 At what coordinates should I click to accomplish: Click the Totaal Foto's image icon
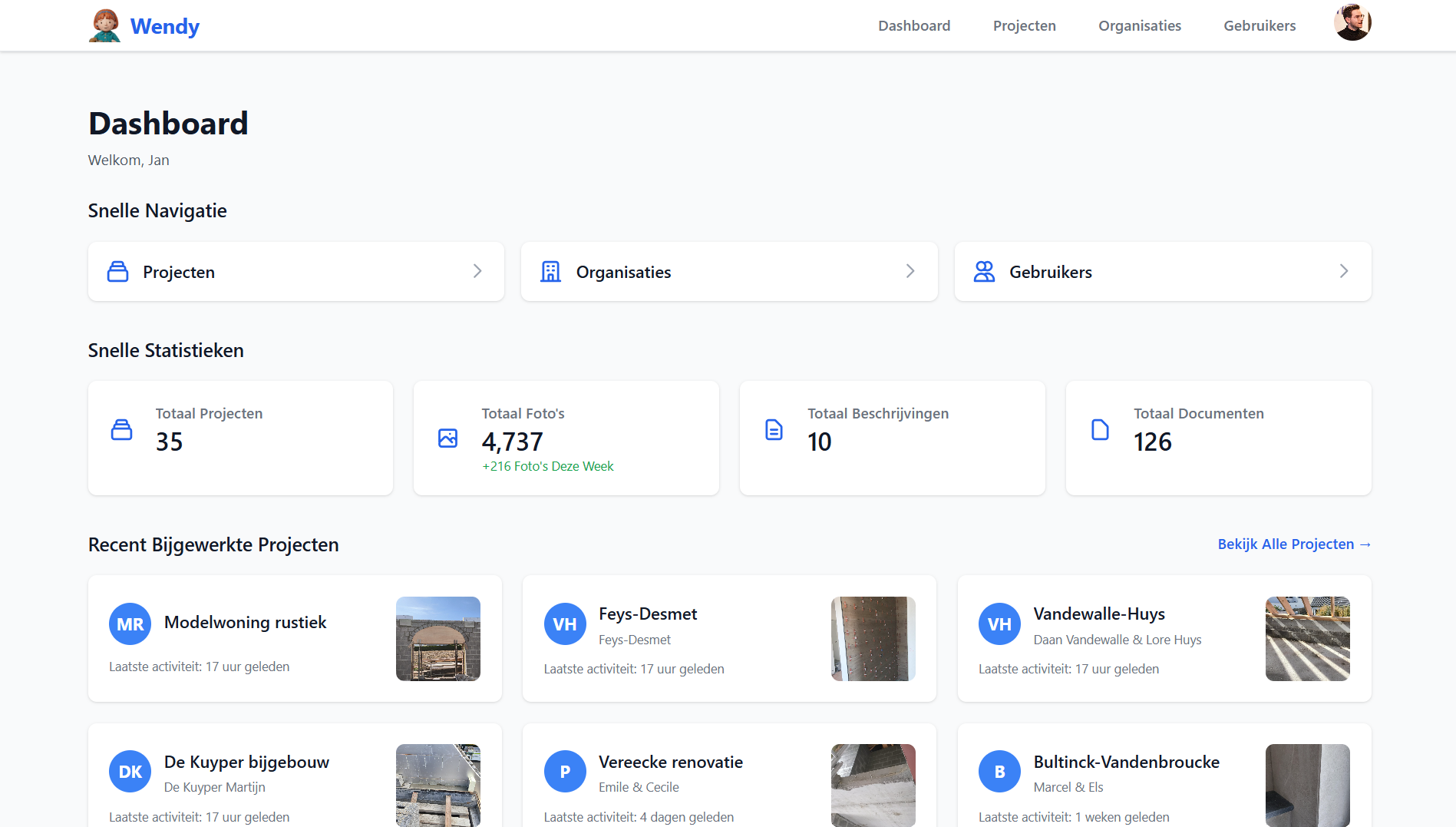coord(447,438)
